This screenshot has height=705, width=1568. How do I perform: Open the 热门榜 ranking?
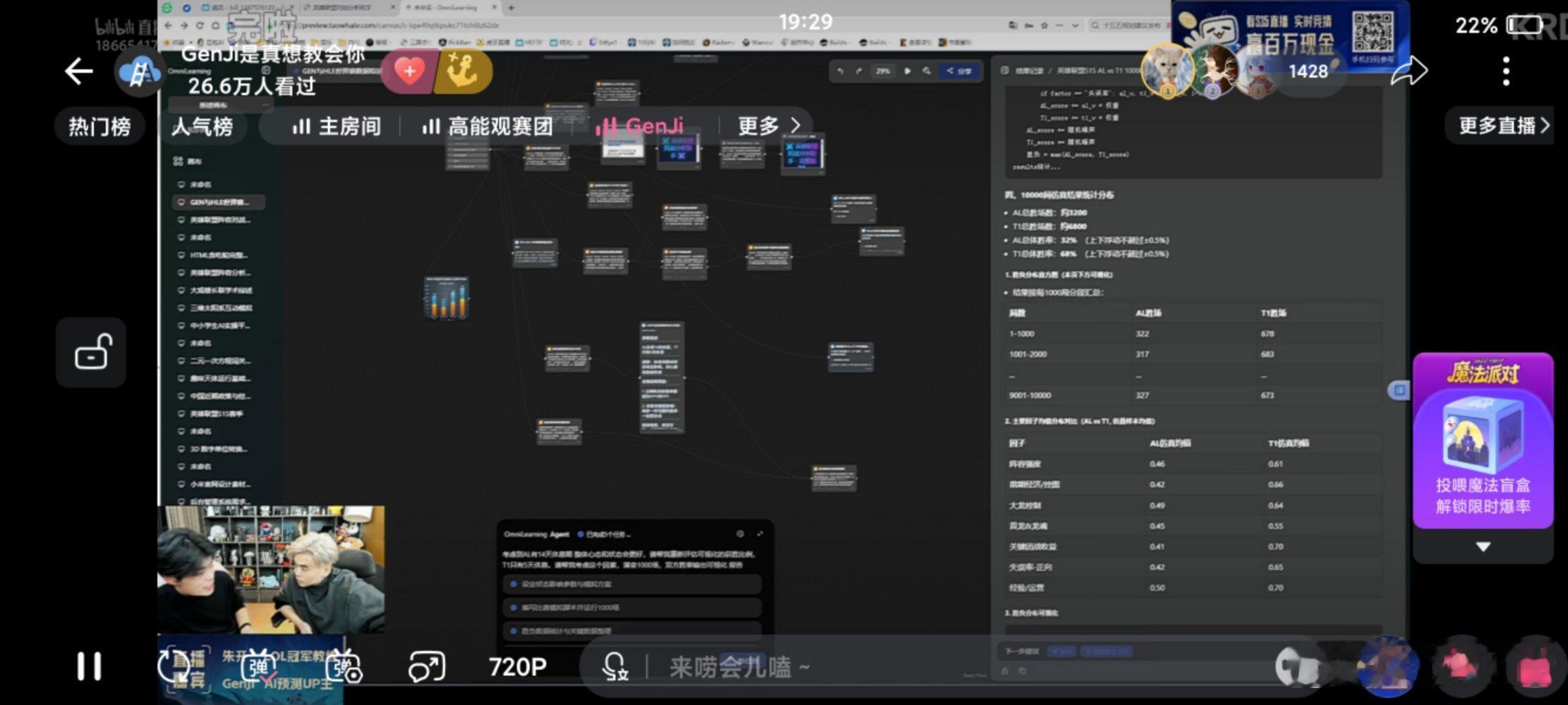click(99, 126)
